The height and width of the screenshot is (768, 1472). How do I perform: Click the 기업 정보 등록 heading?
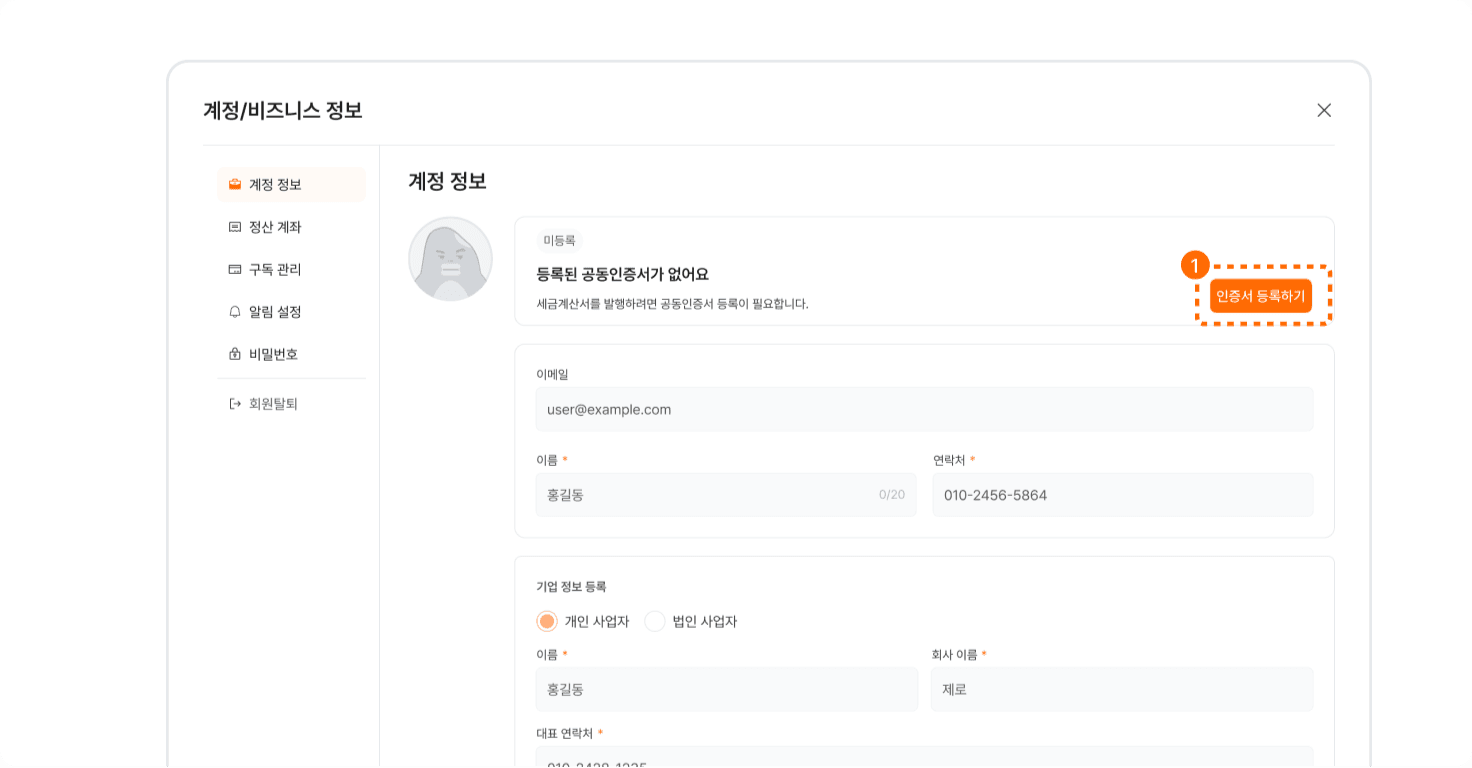coord(571,587)
